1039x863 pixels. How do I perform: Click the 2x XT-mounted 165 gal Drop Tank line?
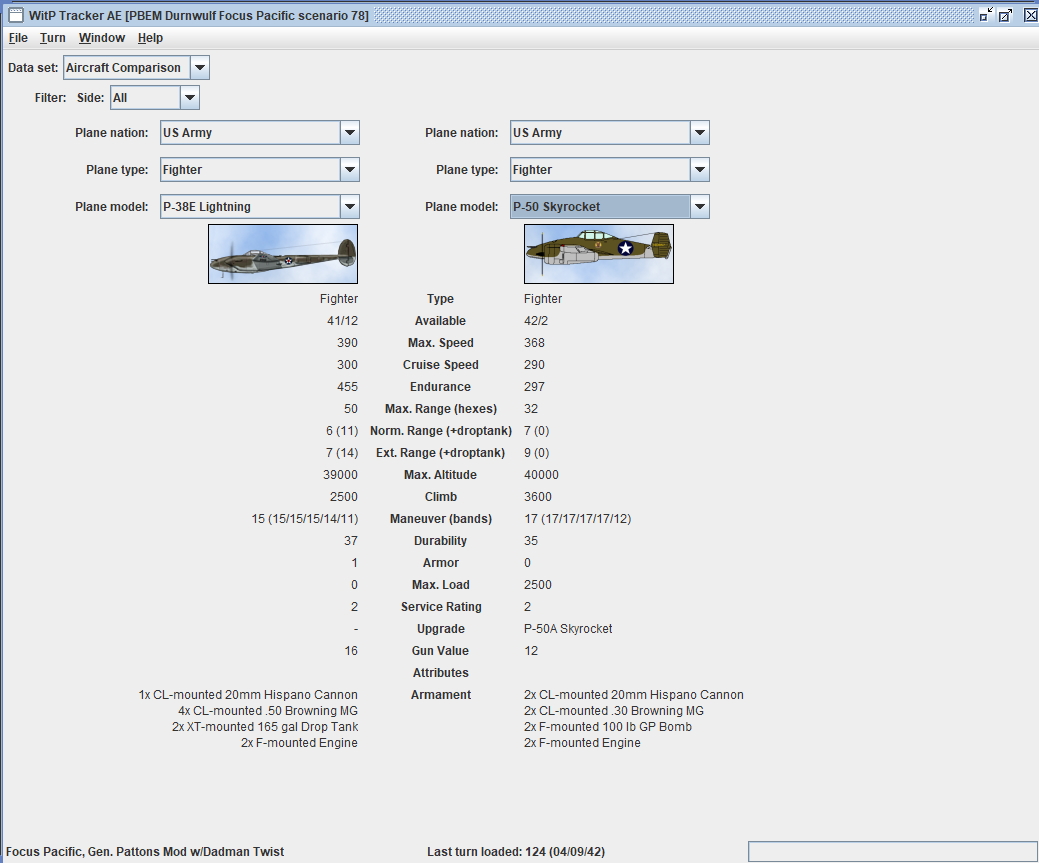265,726
